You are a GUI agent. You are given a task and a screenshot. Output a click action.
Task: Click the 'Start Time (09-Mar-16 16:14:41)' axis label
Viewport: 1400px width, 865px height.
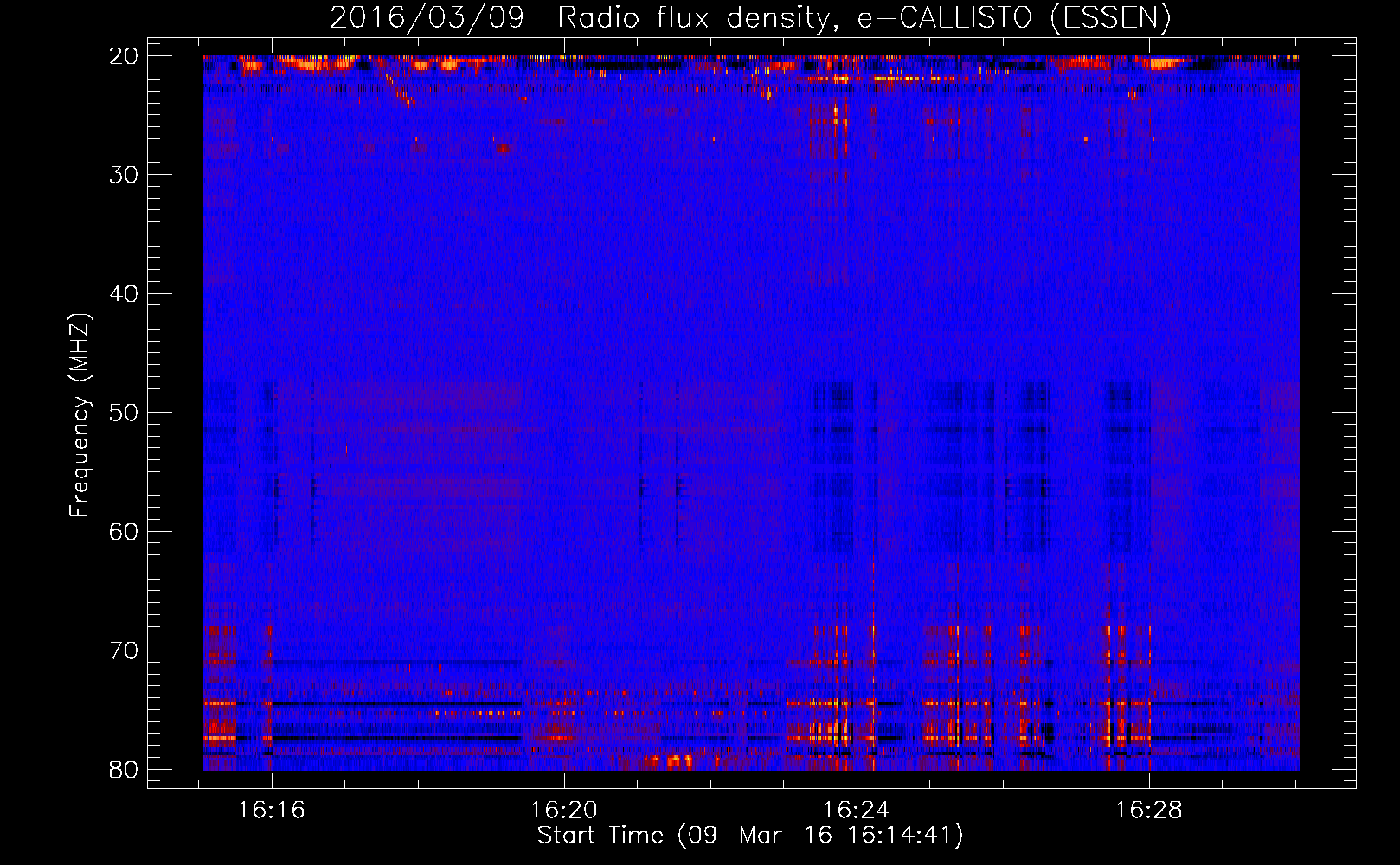pos(750,836)
